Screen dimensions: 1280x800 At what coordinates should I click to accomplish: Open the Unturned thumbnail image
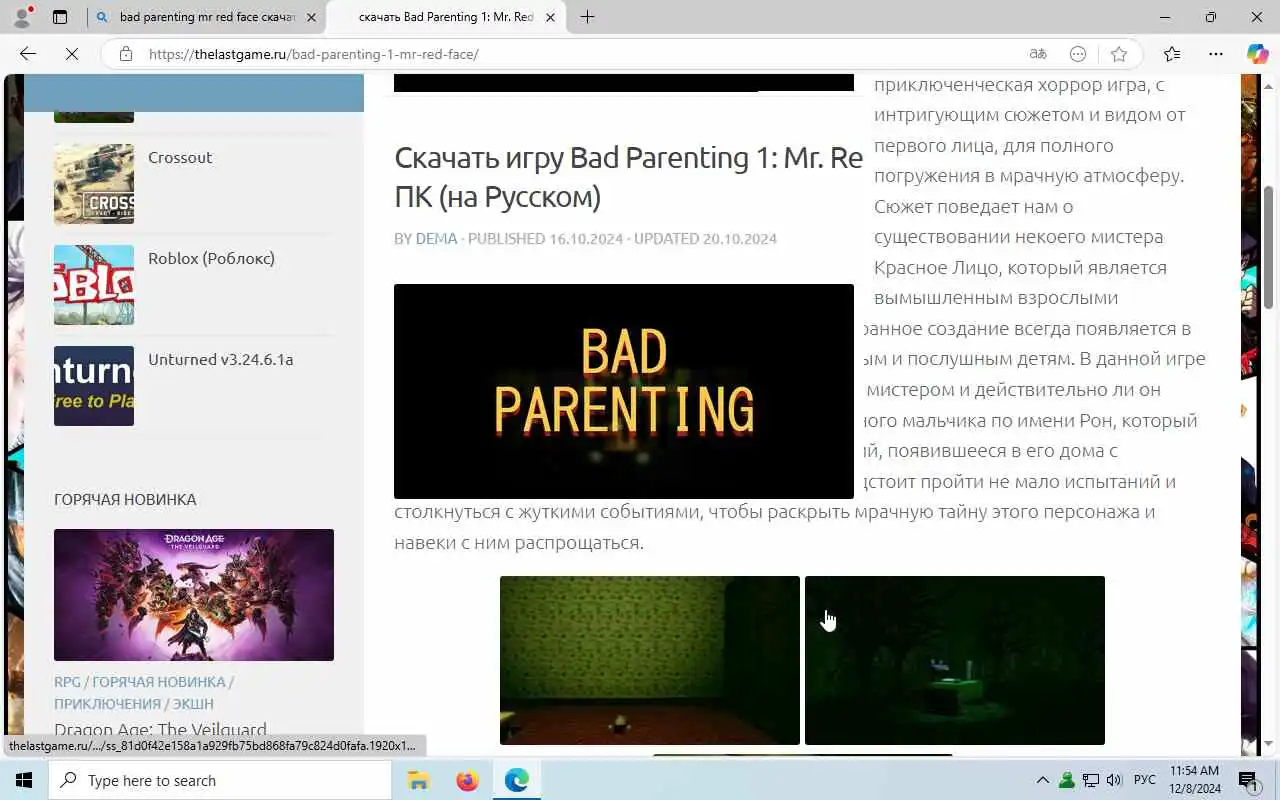click(x=94, y=386)
